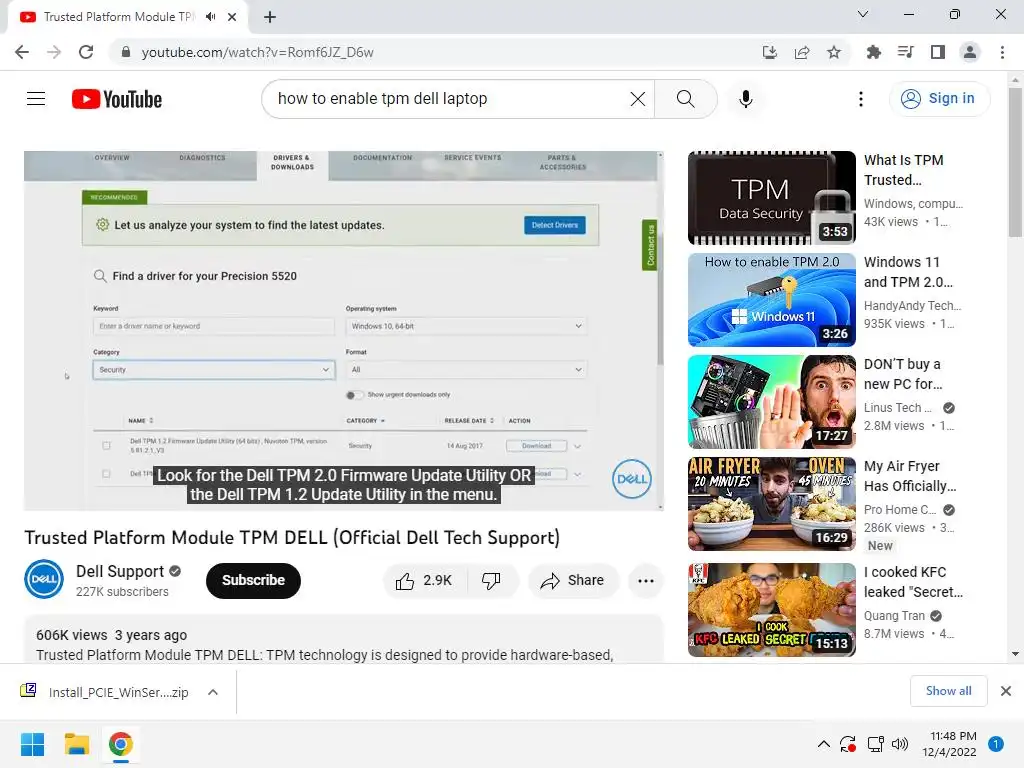1024x768 pixels.
Task: Open the notification badge in the taskbar
Action: [996, 744]
